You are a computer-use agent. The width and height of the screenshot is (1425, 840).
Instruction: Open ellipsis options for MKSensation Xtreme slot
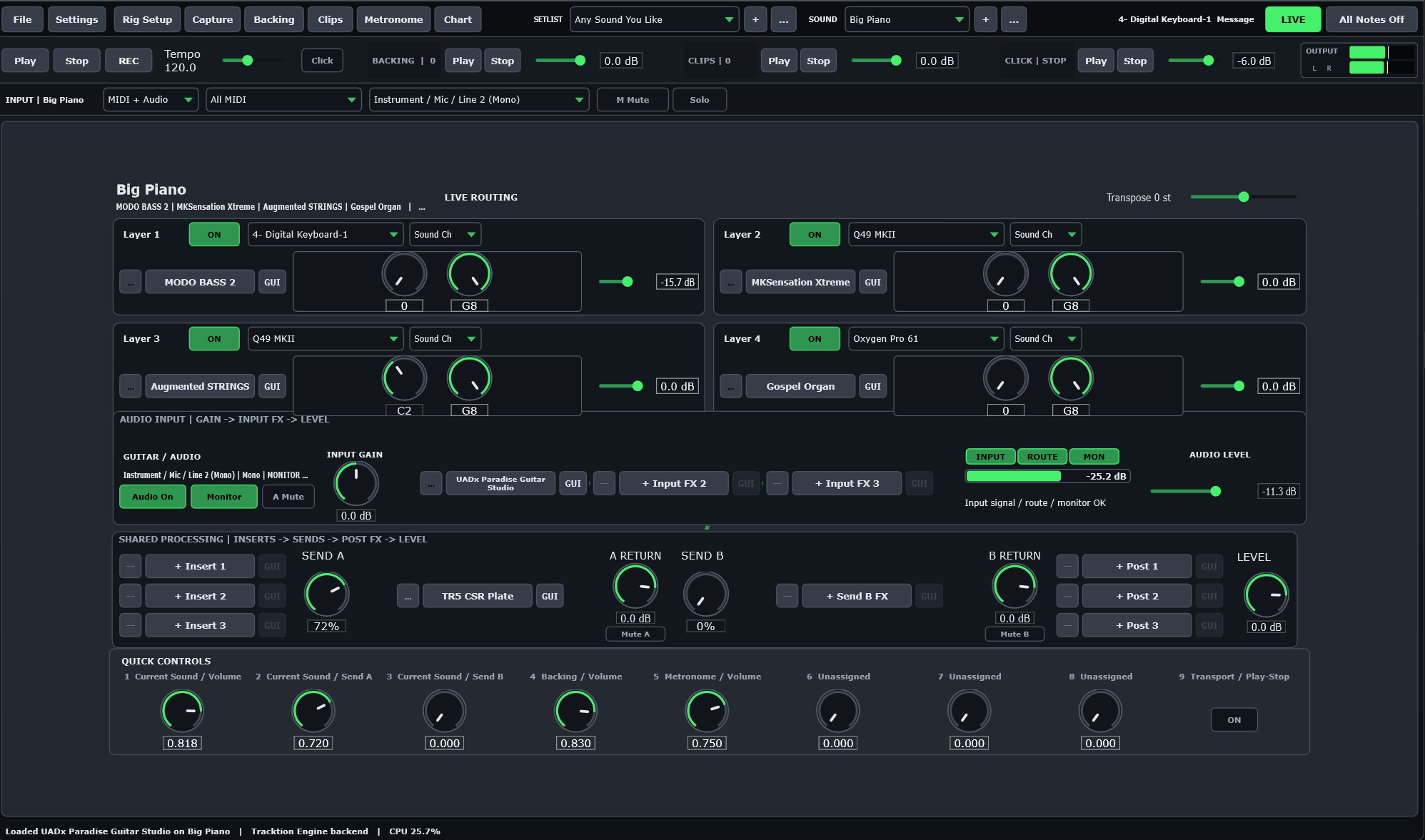730,282
